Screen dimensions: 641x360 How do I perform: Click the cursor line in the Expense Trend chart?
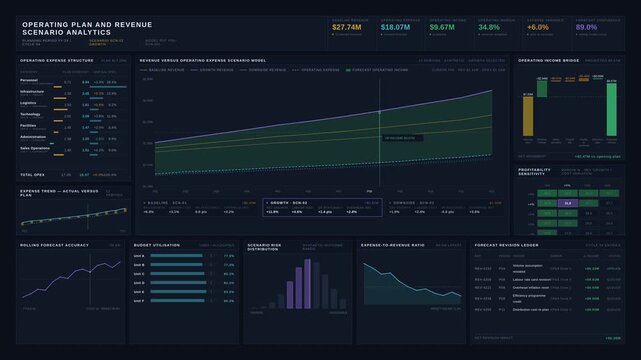(x=87, y=217)
